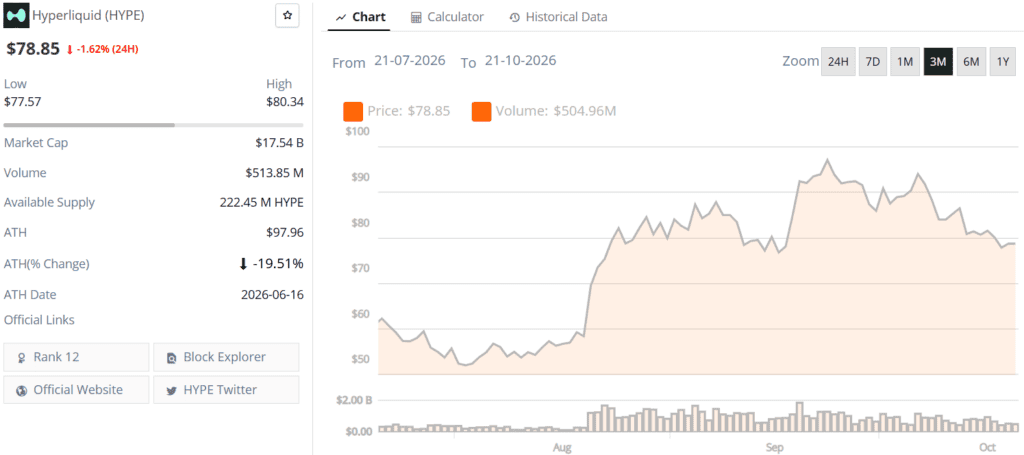Open the HYPE Twitter link
Screen dimensions: 1024x455
[x=226, y=390]
